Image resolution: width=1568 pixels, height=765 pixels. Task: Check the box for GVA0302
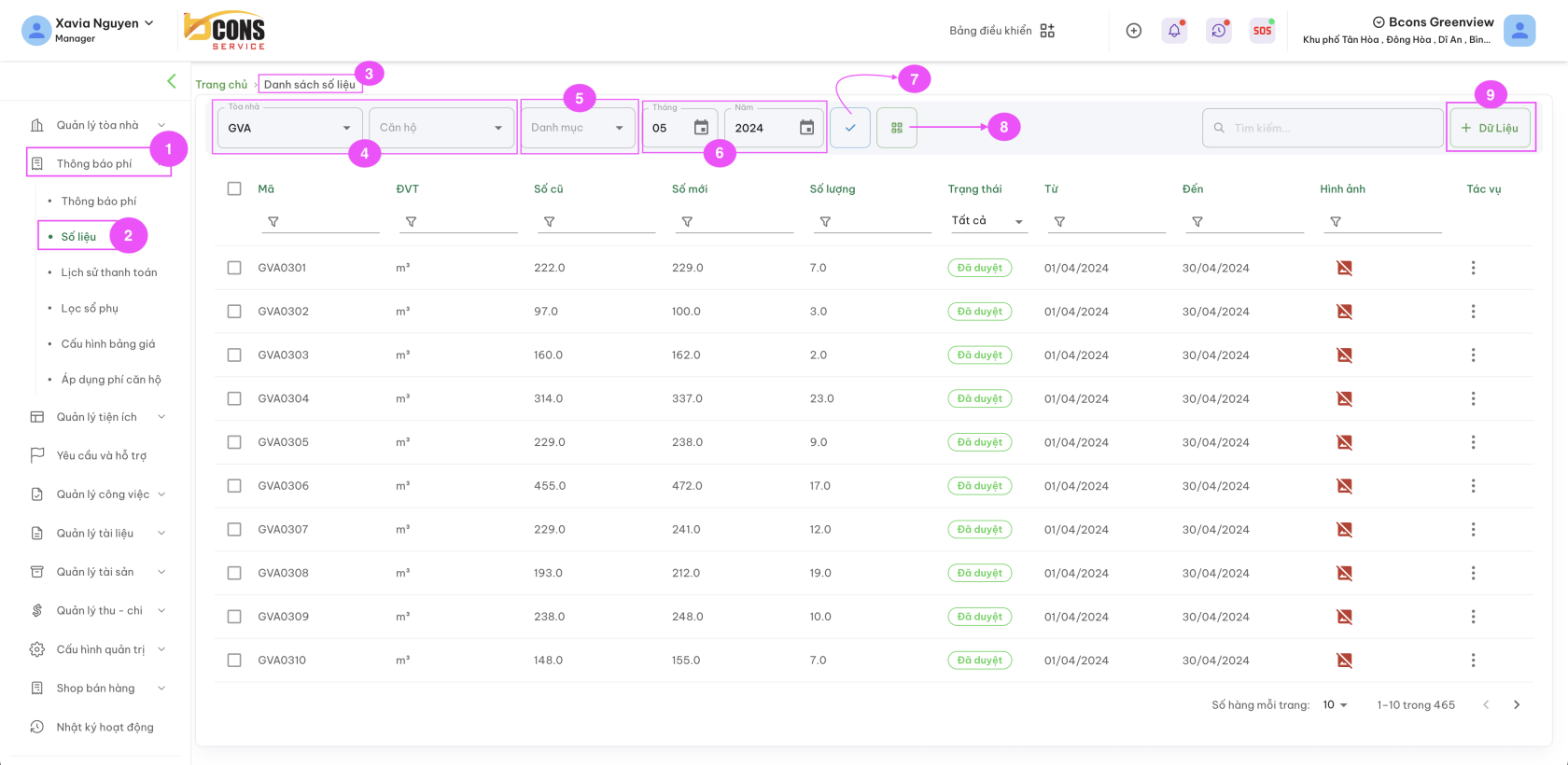pos(234,312)
